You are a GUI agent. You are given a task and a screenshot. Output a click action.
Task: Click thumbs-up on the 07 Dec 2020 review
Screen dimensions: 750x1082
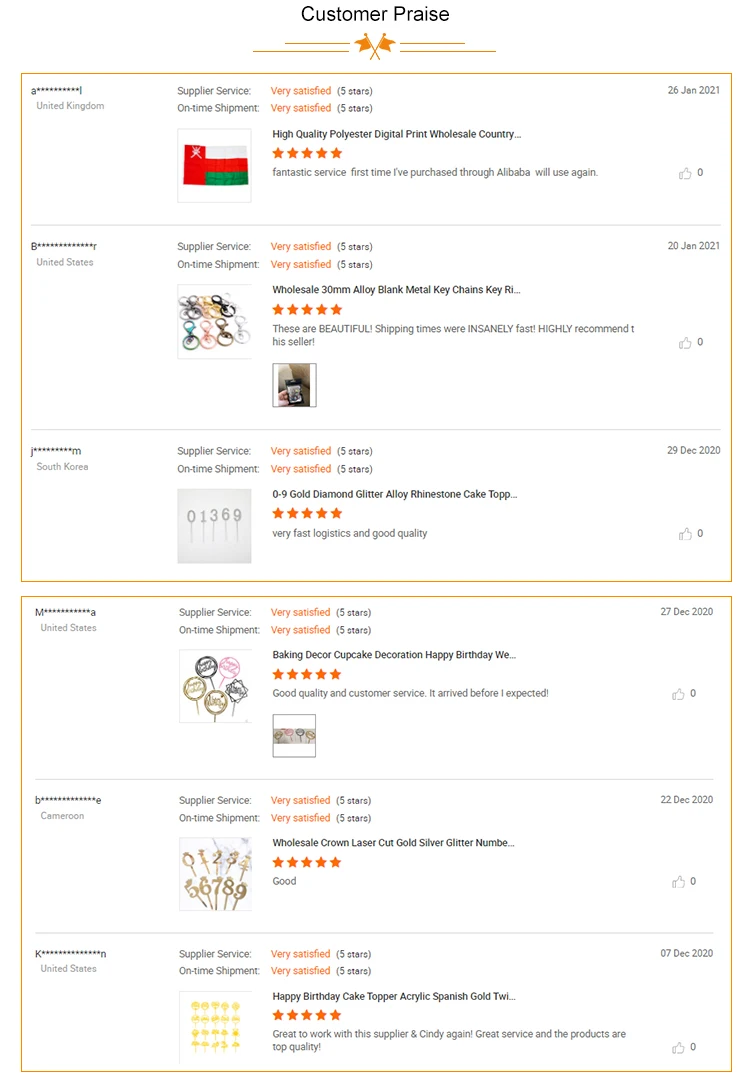tap(679, 1048)
